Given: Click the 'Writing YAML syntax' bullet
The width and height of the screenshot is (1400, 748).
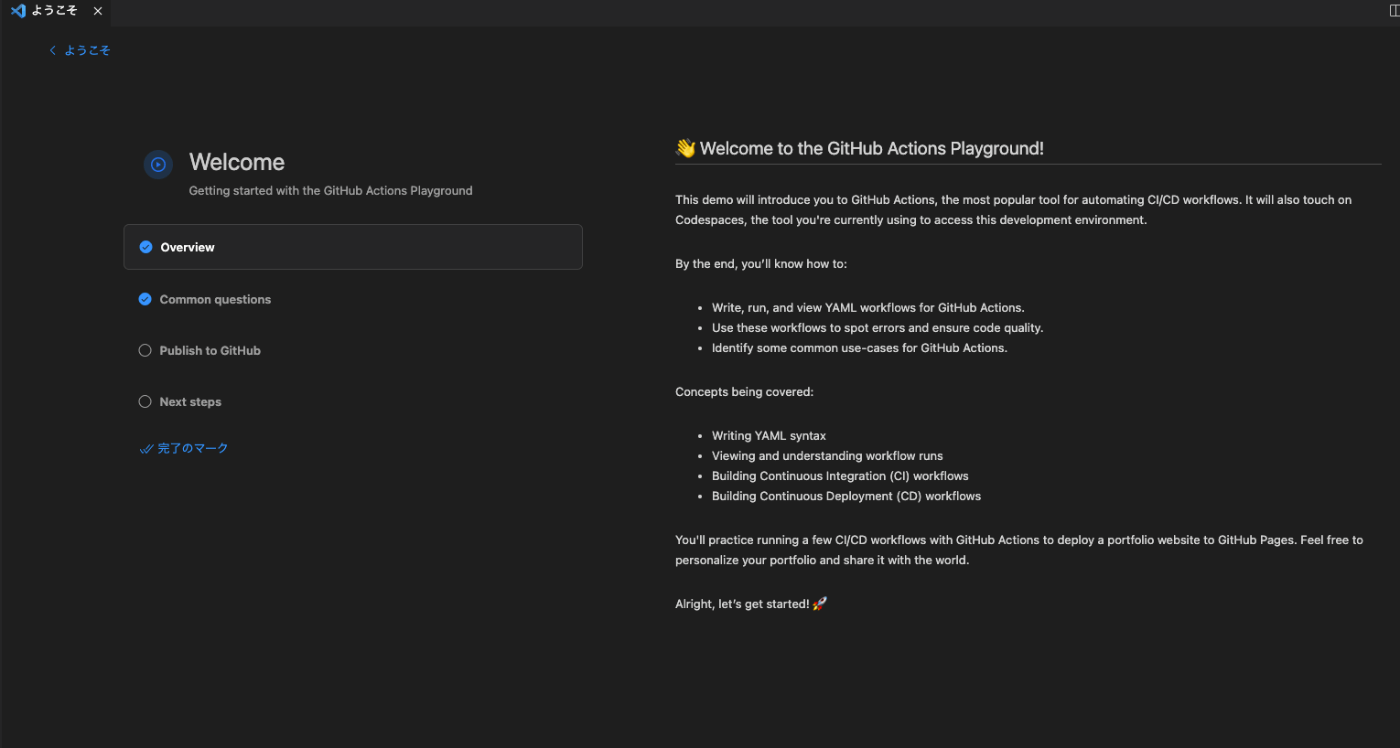Looking at the screenshot, I should coord(769,436).
